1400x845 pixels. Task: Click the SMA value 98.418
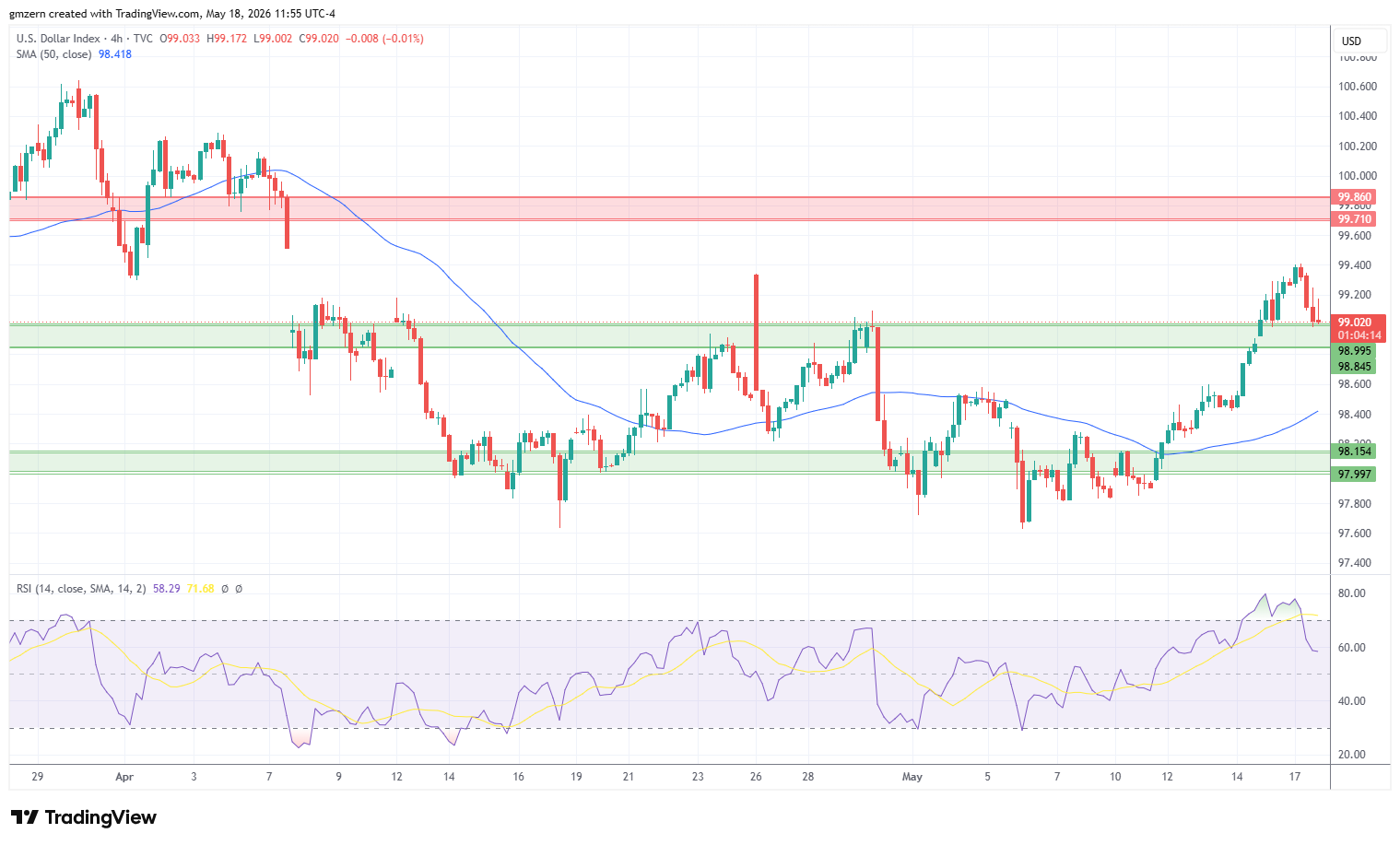tap(115, 54)
